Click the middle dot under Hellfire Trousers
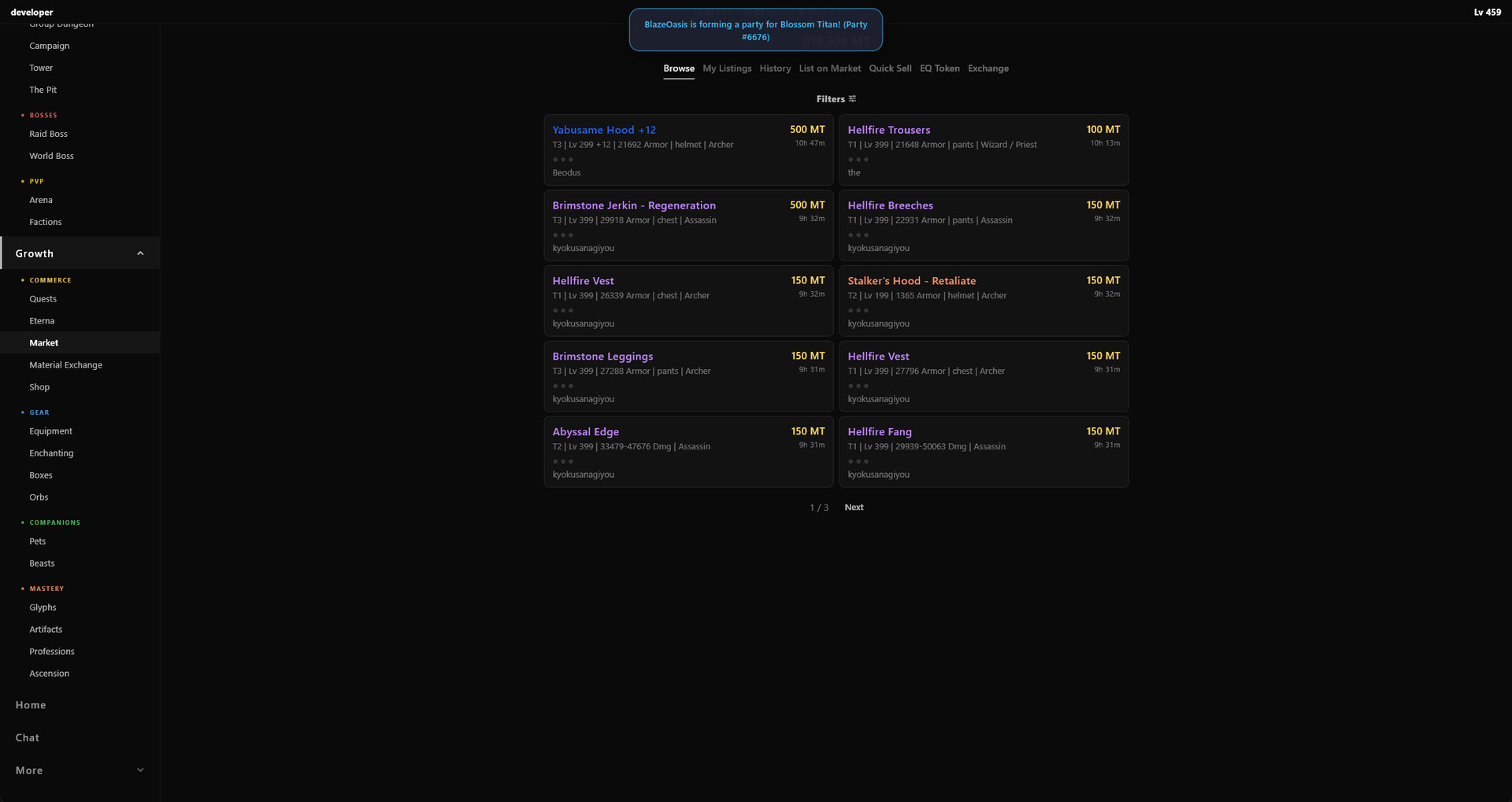The width and height of the screenshot is (1512, 802). click(858, 159)
